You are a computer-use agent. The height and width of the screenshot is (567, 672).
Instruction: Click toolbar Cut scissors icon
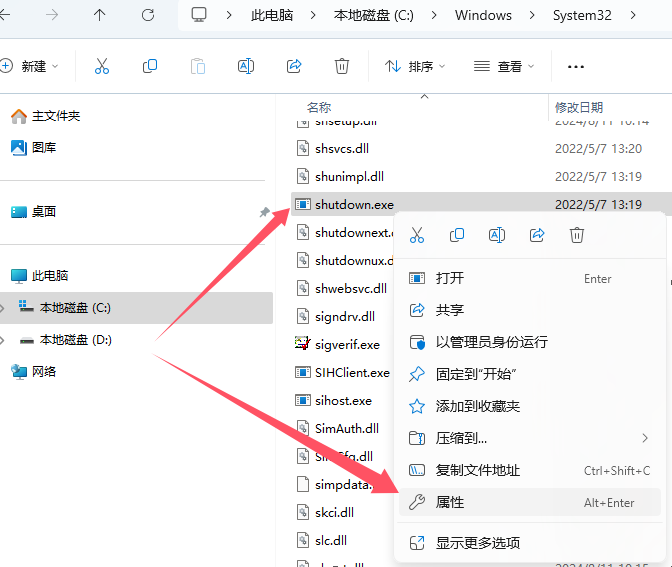[x=102, y=66]
